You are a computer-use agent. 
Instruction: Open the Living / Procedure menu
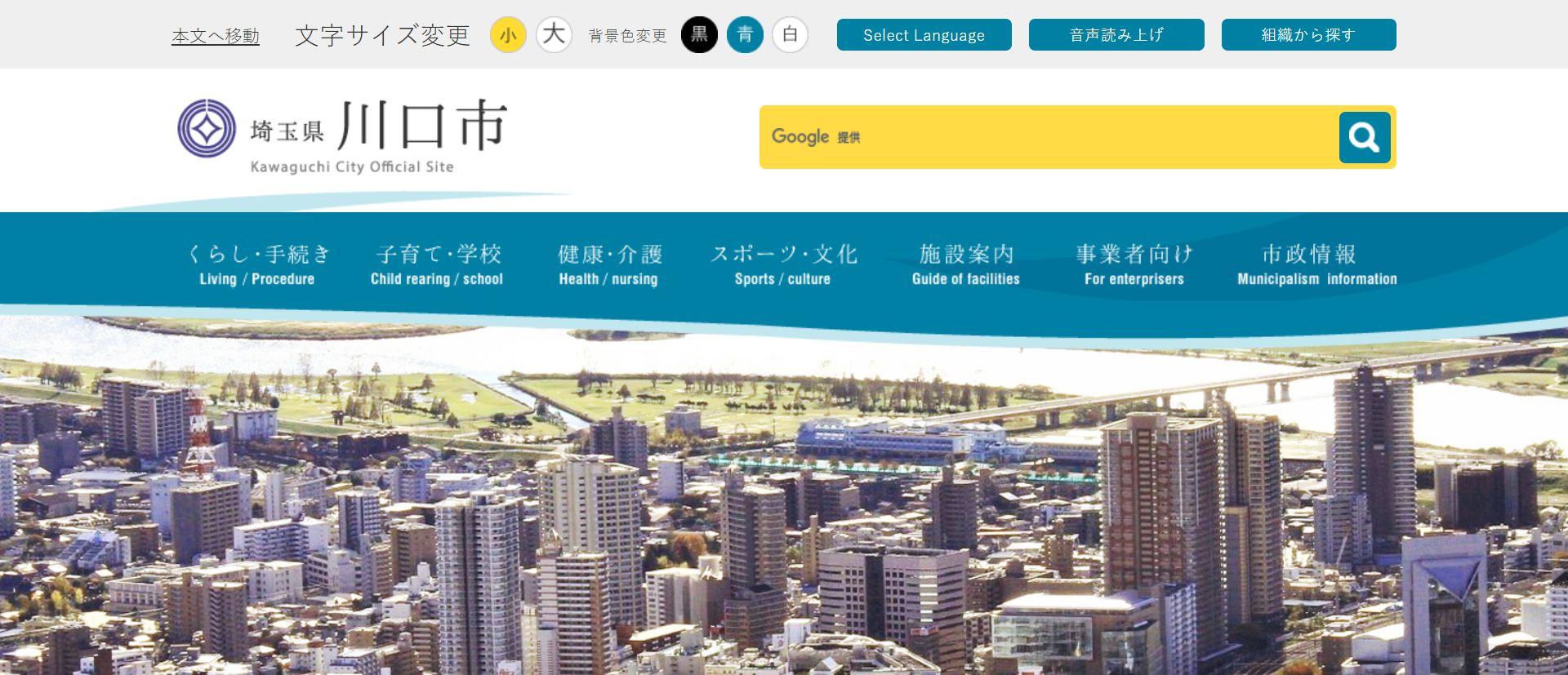(257, 264)
